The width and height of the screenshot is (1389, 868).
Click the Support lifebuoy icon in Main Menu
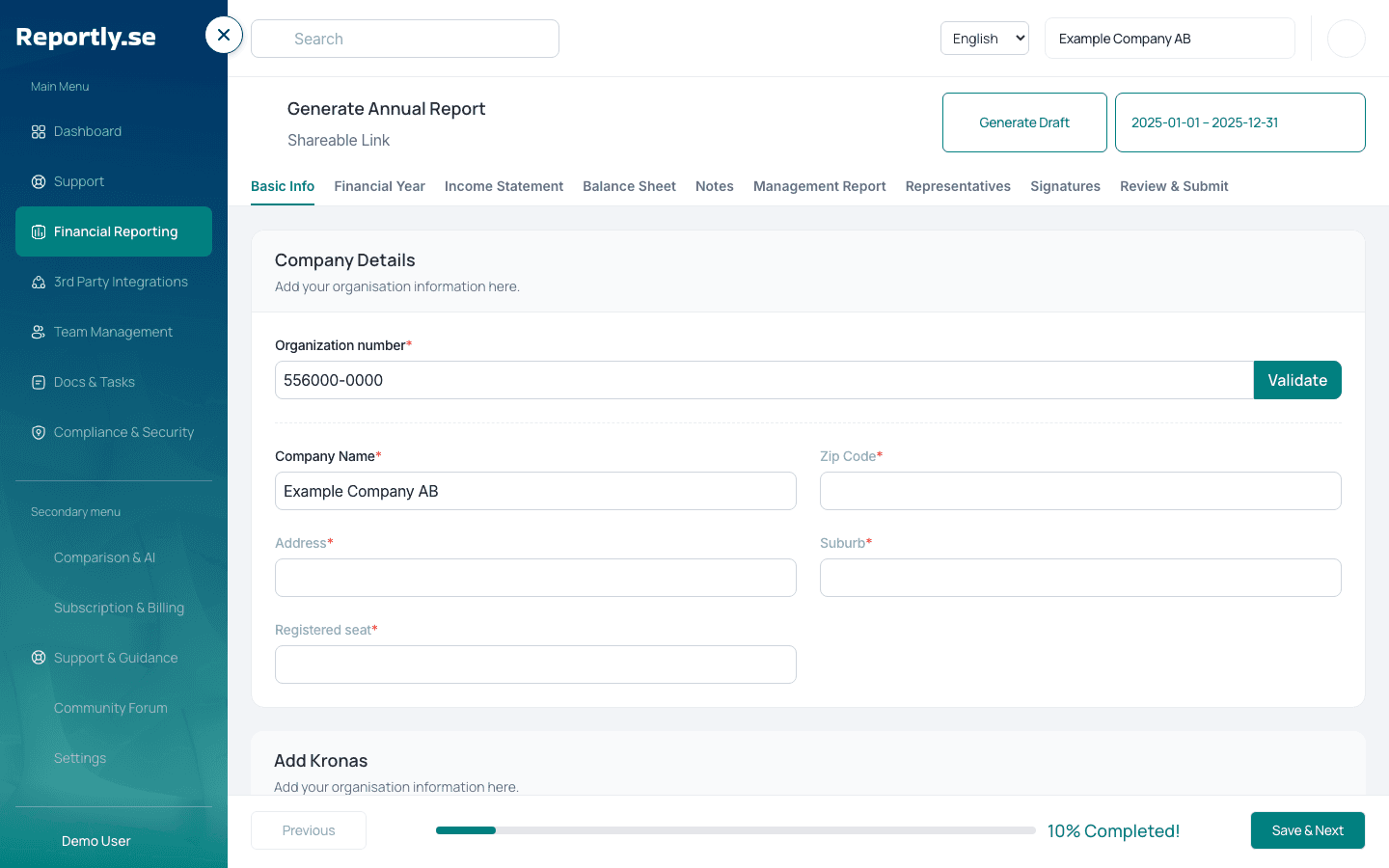click(39, 181)
